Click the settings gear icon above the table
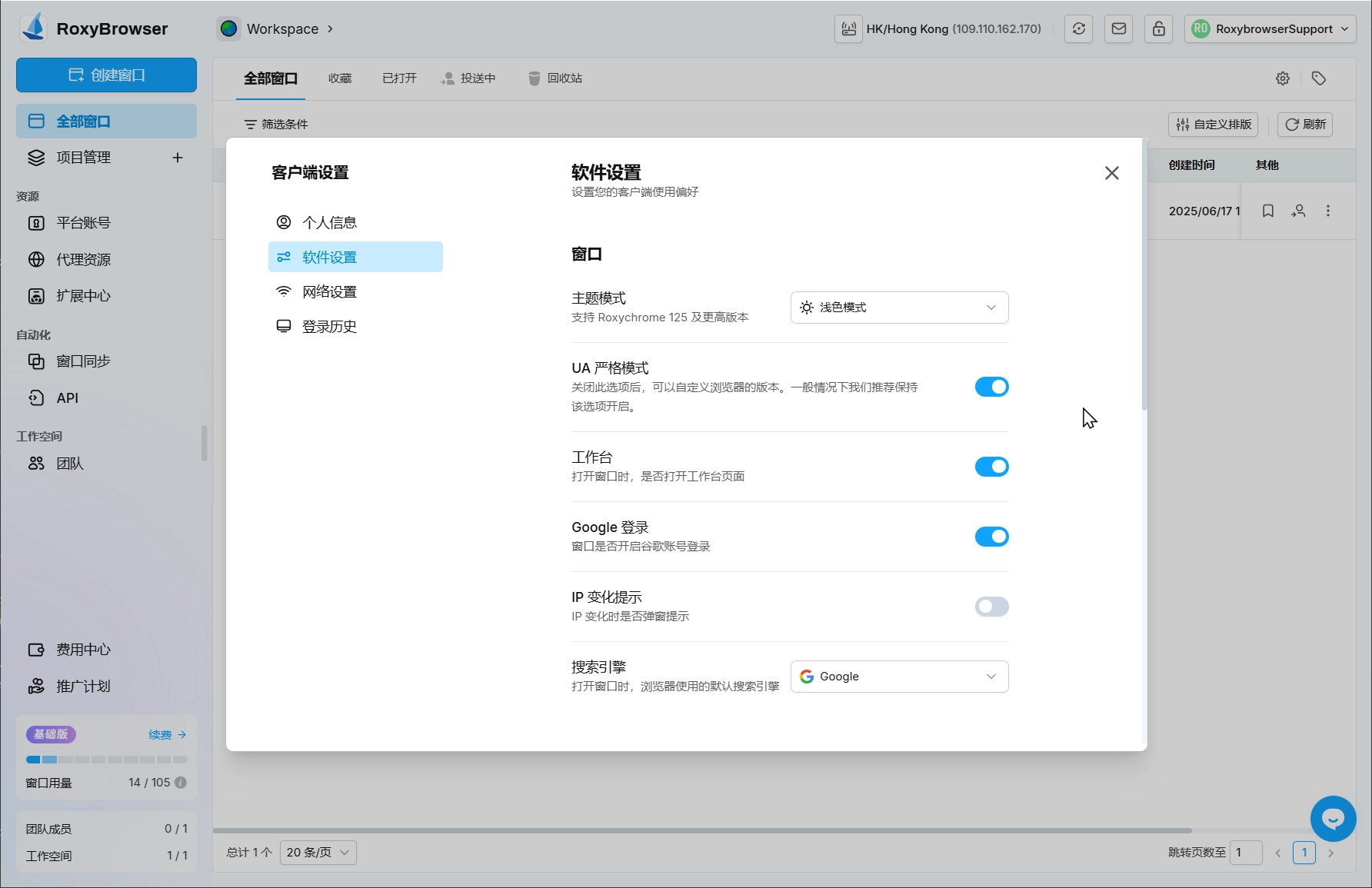 pyautogui.click(x=1282, y=78)
